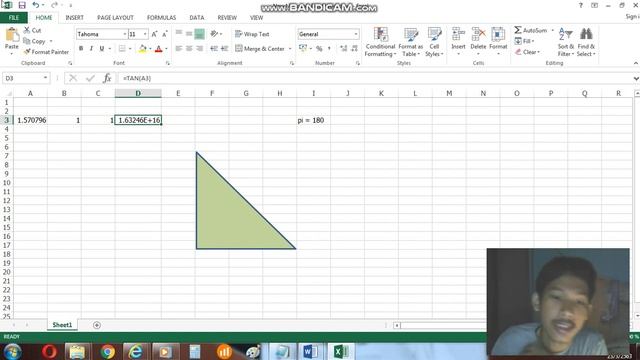Collapse the ribbon with the caret
This screenshot has height=360, width=640.
(x=636, y=63)
